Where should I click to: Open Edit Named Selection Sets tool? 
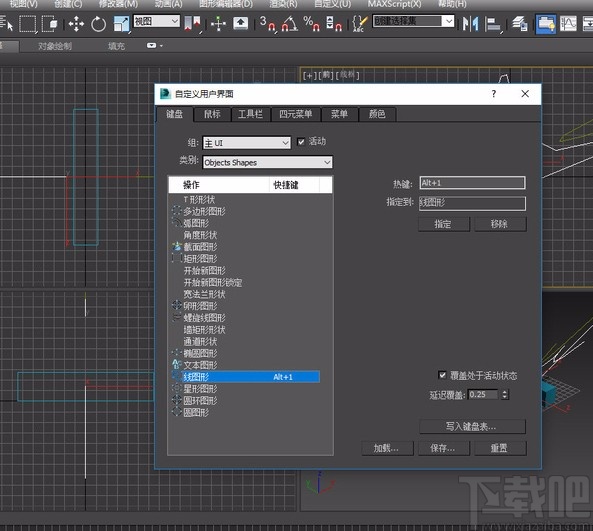pyautogui.click(x=359, y=23)
